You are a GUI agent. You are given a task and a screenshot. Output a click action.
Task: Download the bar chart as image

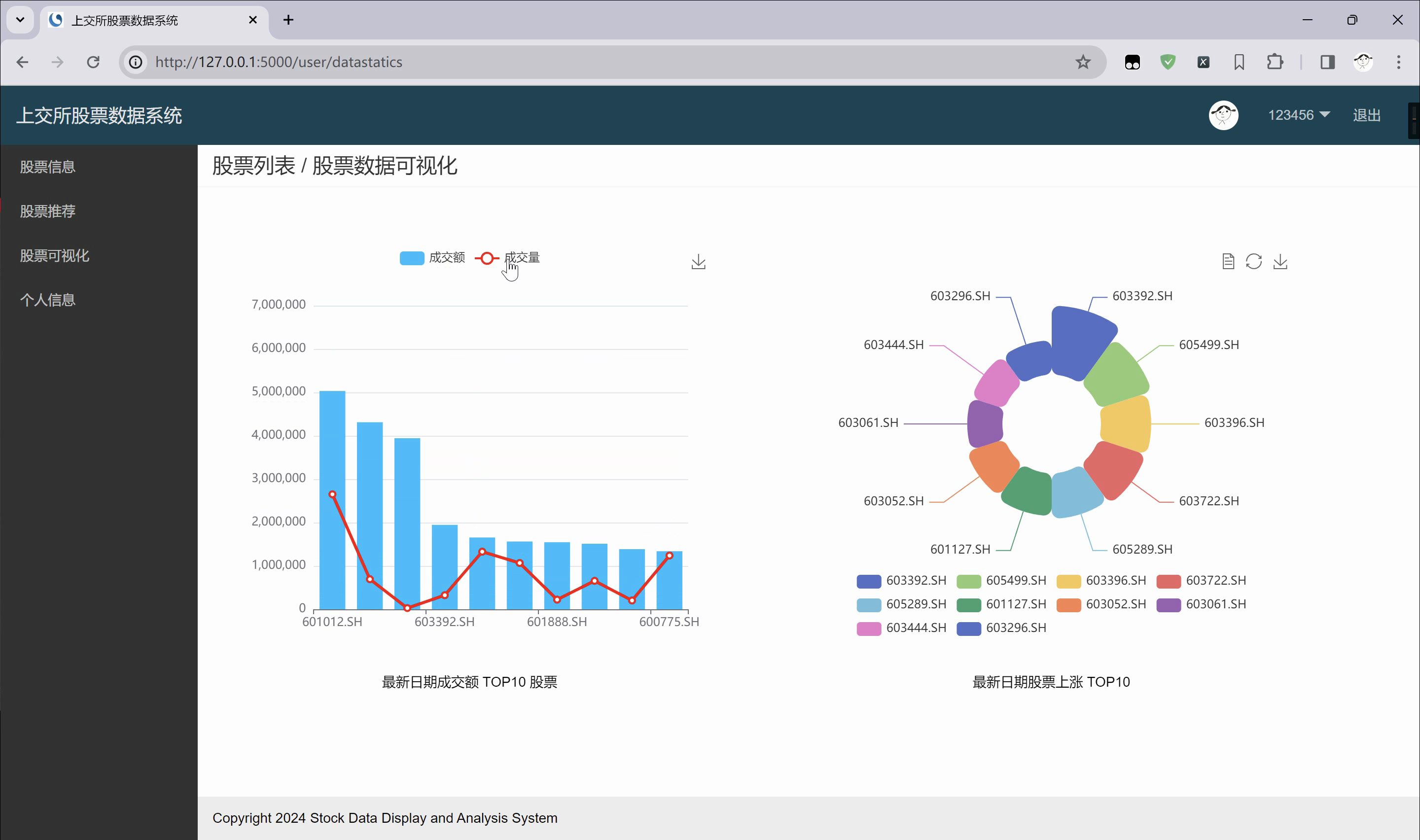pos(698,261)
